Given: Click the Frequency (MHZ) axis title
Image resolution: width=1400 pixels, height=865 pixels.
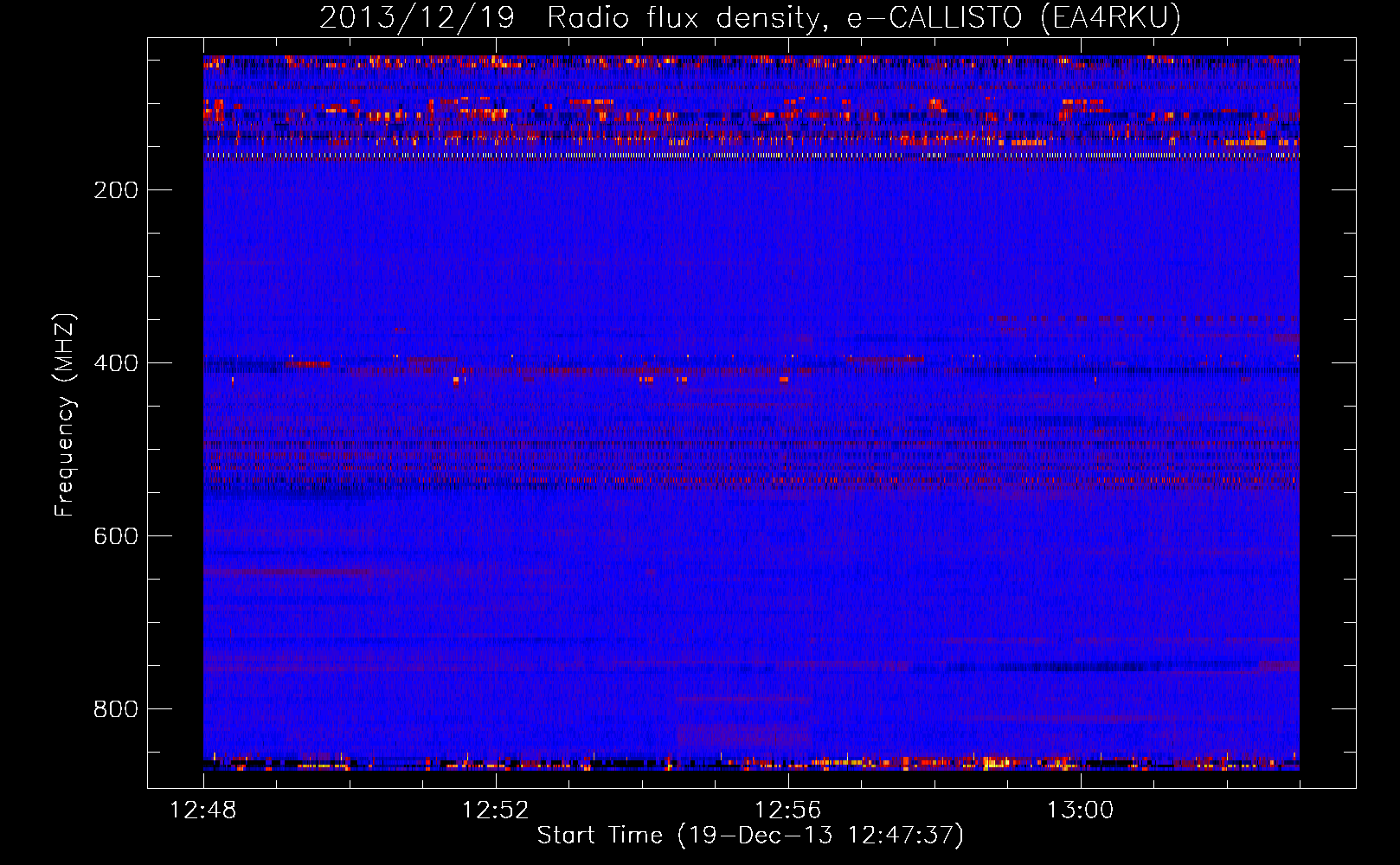Looking at the screenshot, I should [65, 414].
